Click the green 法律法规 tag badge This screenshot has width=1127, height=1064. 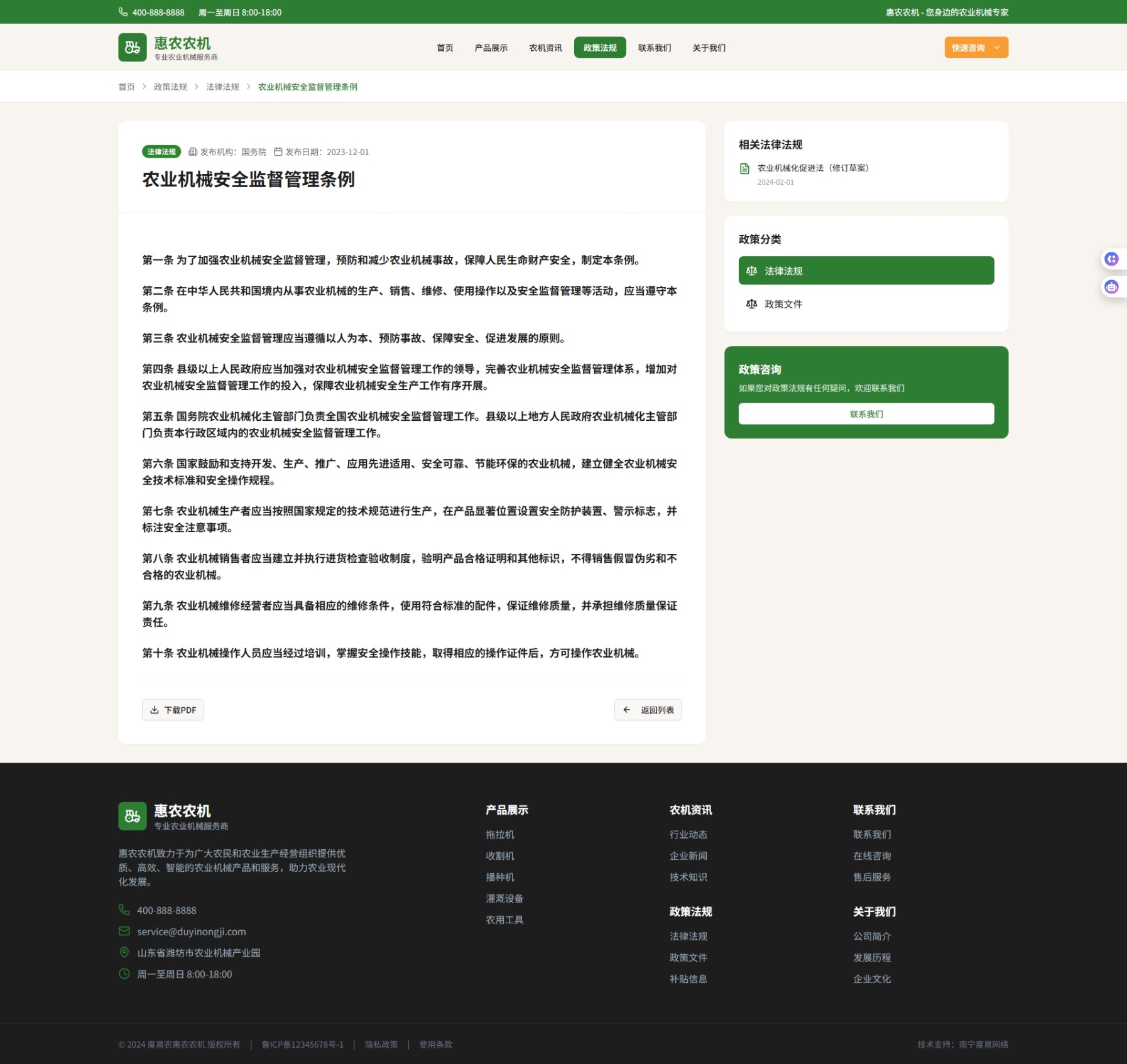tap(161, 152)
